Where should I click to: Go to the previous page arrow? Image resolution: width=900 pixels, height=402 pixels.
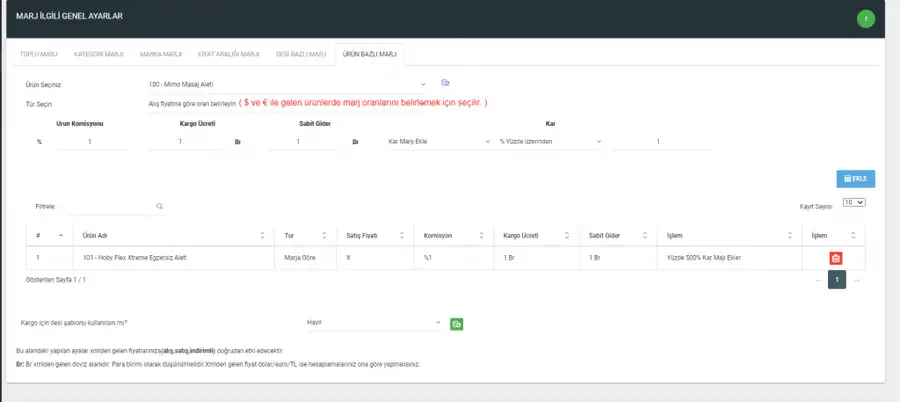pyautogui.click(x=818, y=280)
